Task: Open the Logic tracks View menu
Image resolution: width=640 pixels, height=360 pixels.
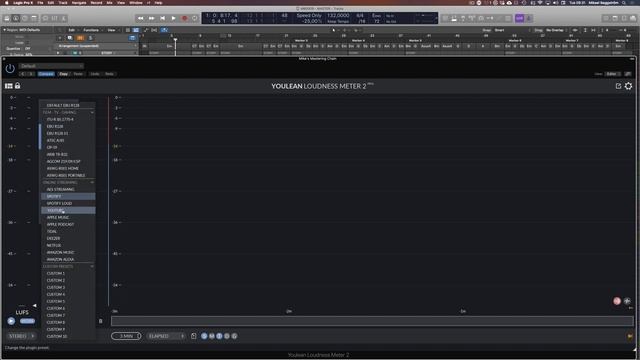Action: [x=112, y=30]
